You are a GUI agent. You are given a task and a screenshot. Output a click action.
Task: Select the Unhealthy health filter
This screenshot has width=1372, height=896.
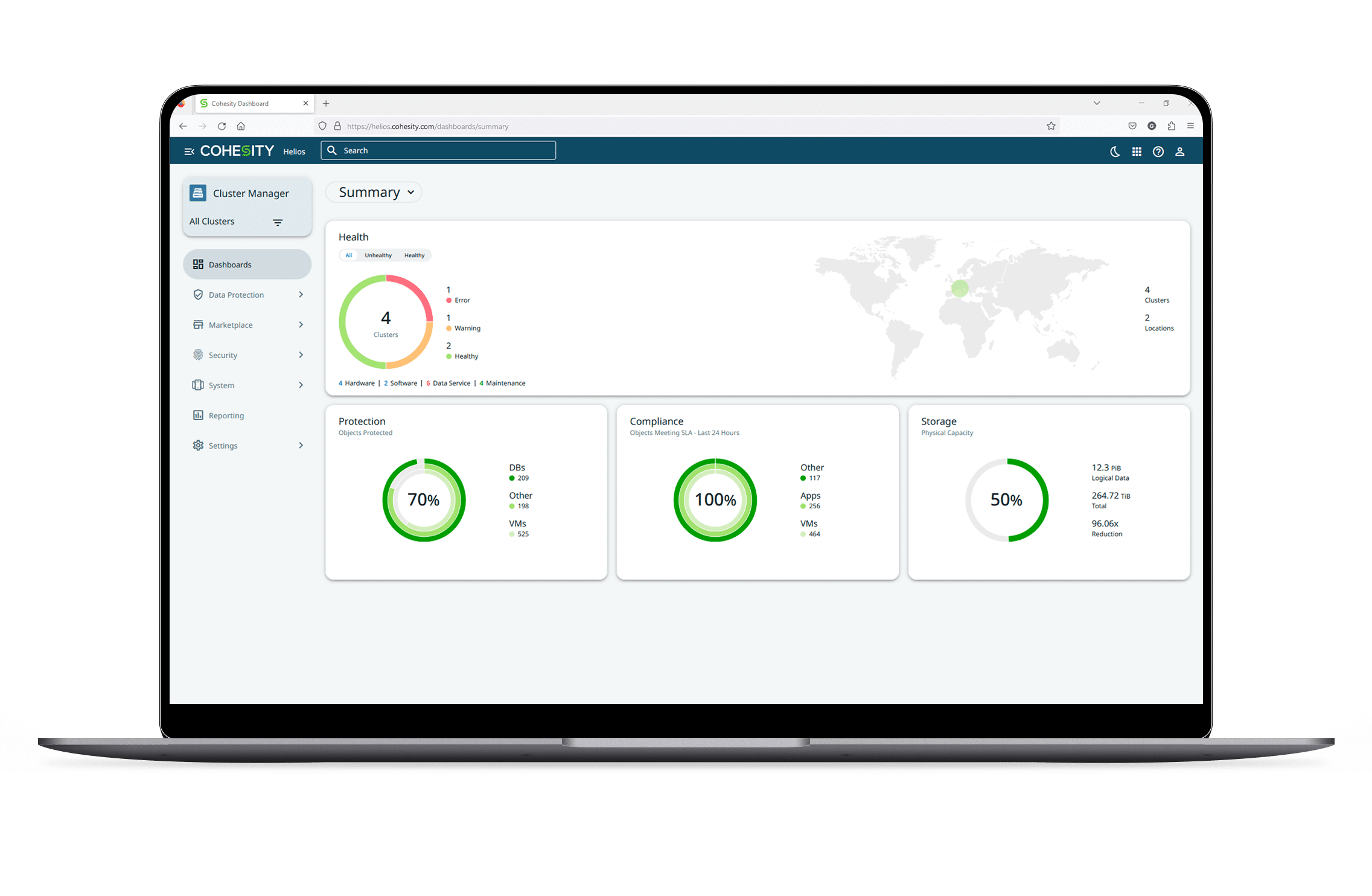378,255
